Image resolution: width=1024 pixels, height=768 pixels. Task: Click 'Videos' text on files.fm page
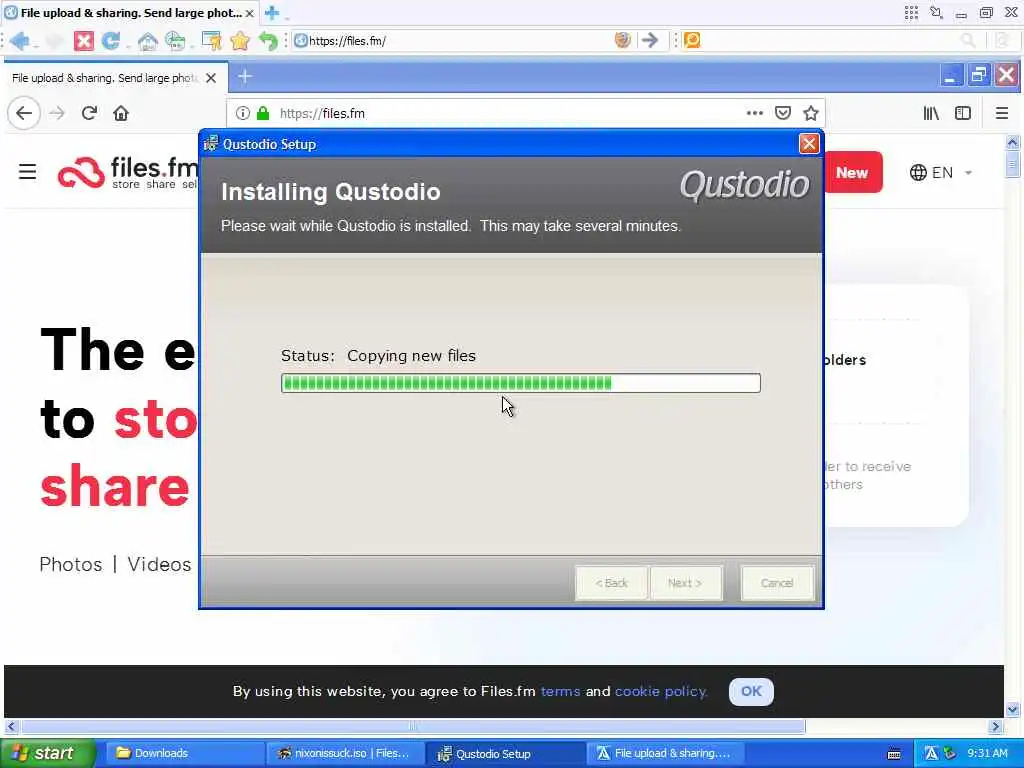[159, 564]
